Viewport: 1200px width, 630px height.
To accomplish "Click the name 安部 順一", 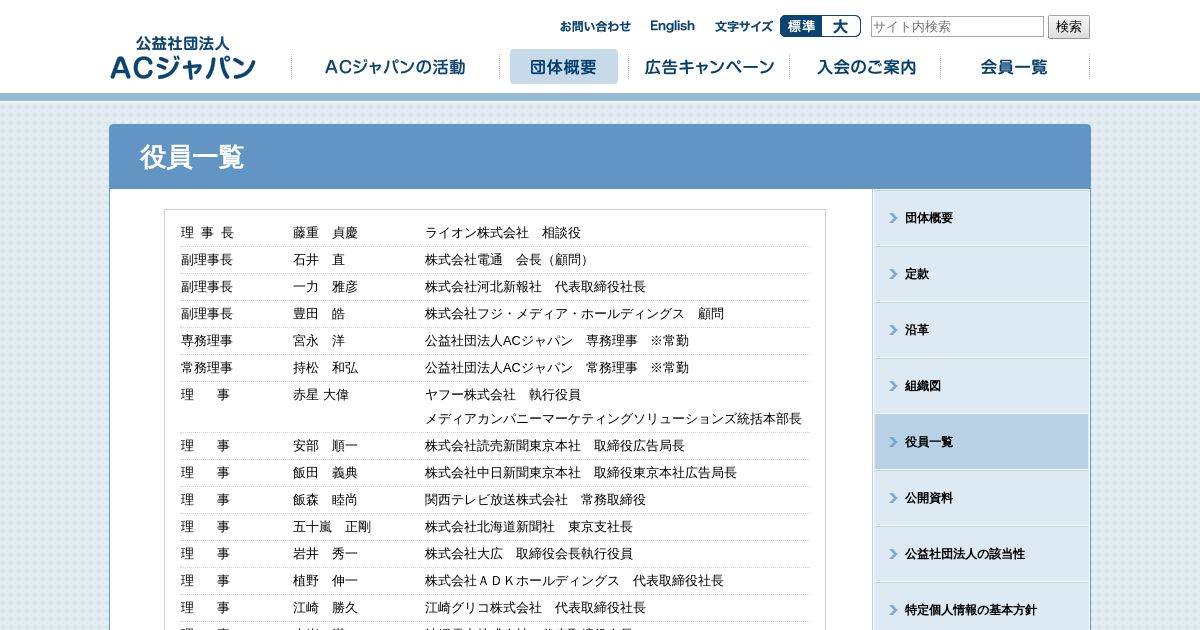I will [x=325, y=446].
